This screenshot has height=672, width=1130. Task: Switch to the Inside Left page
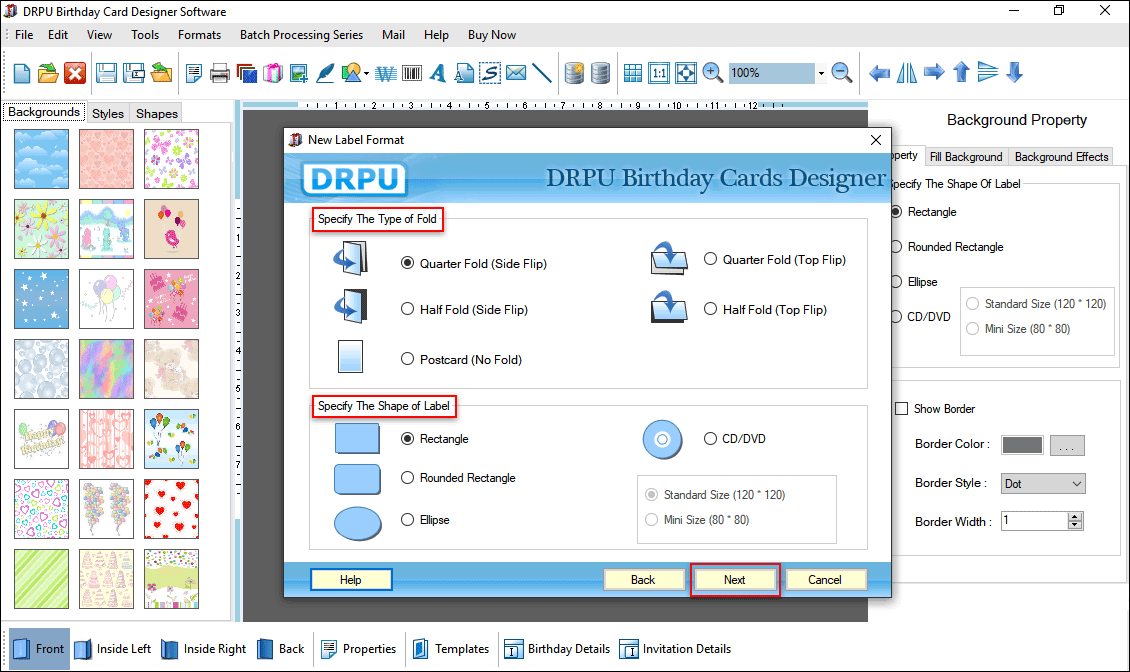coord(112,649)
